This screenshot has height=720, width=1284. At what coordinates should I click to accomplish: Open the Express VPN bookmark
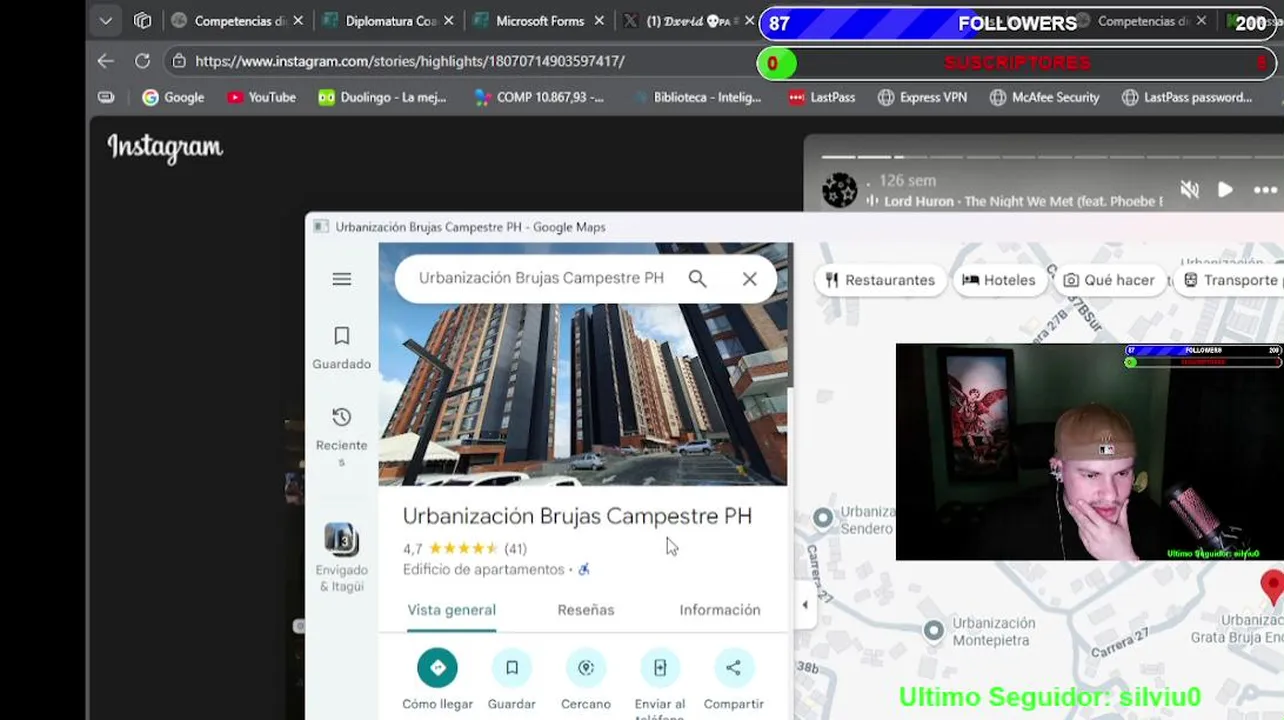coord(921,97)
